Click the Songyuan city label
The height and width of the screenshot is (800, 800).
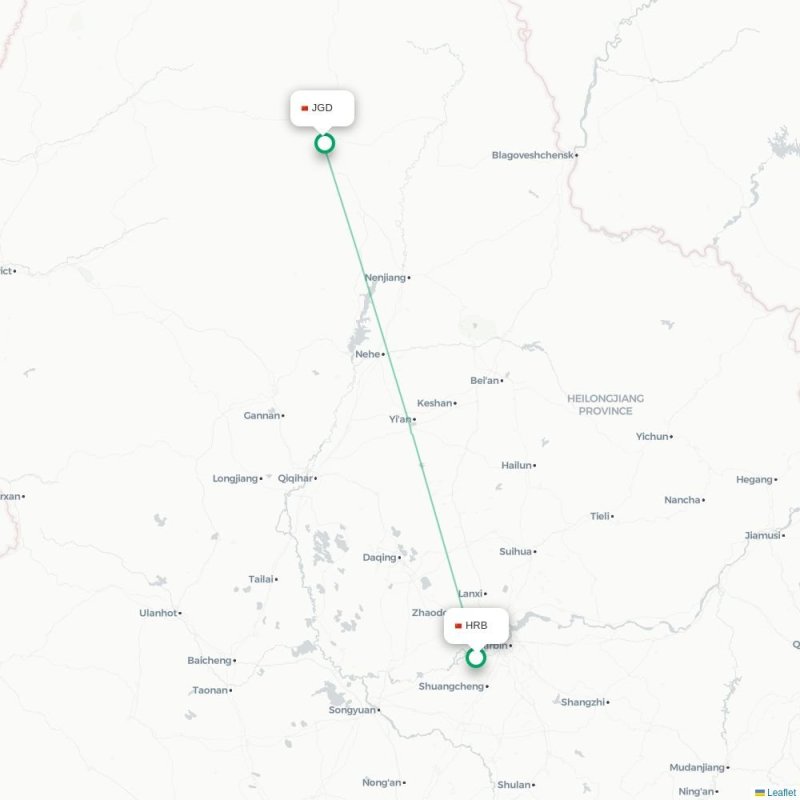352,710
